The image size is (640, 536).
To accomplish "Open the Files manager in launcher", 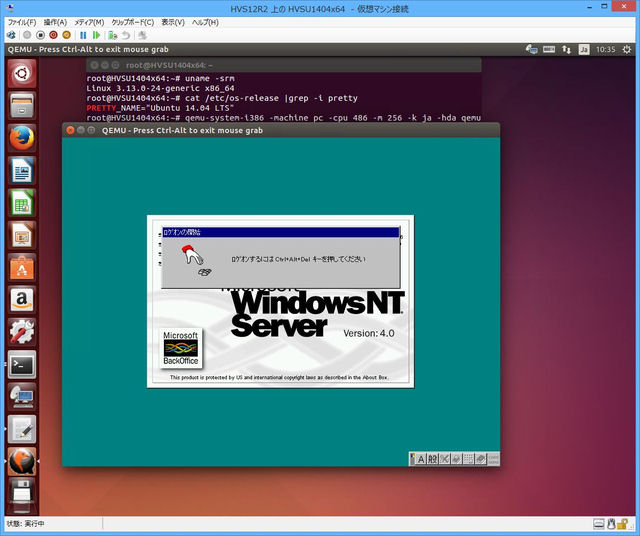I will 22,105.
